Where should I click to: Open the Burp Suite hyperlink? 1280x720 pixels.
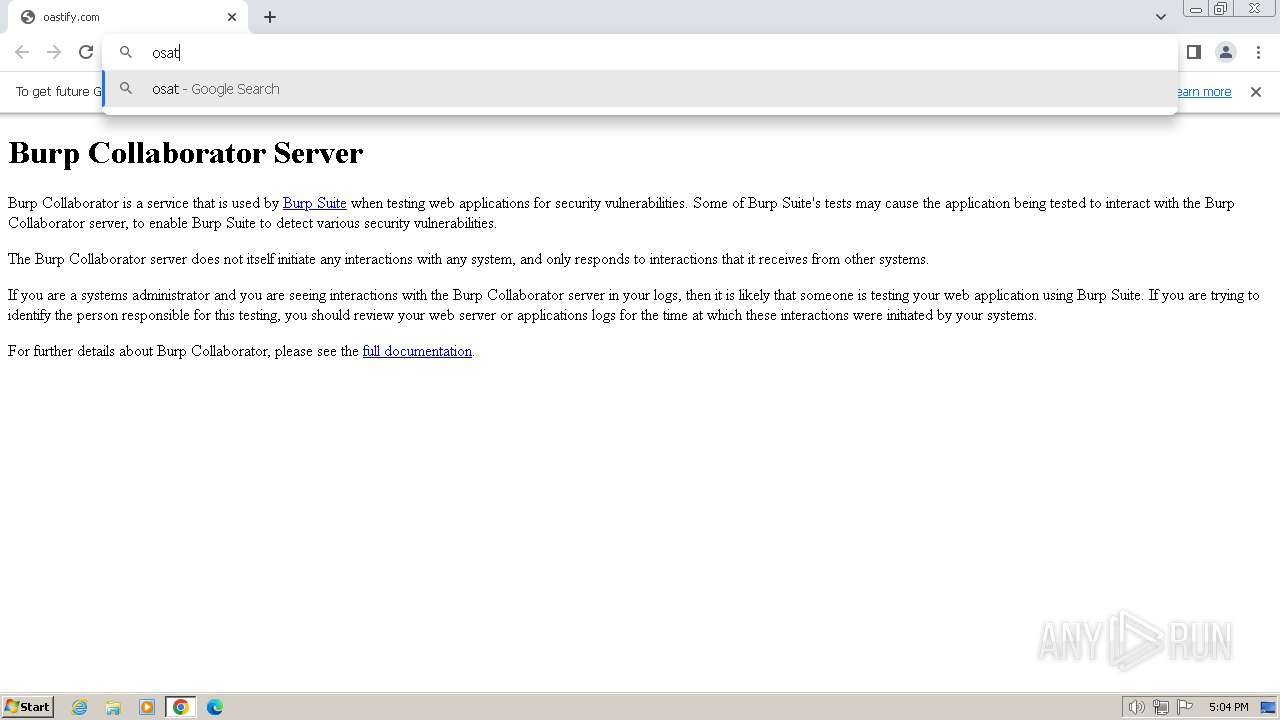click(314, 203)
